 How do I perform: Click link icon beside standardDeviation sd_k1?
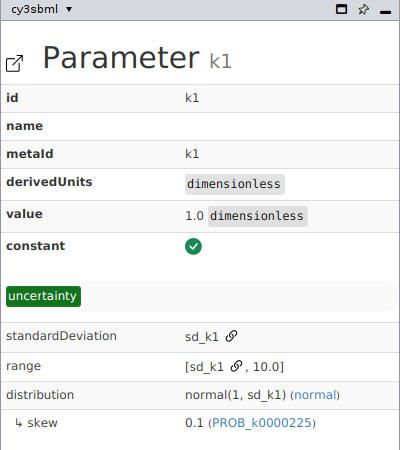(x=231, y=336)
